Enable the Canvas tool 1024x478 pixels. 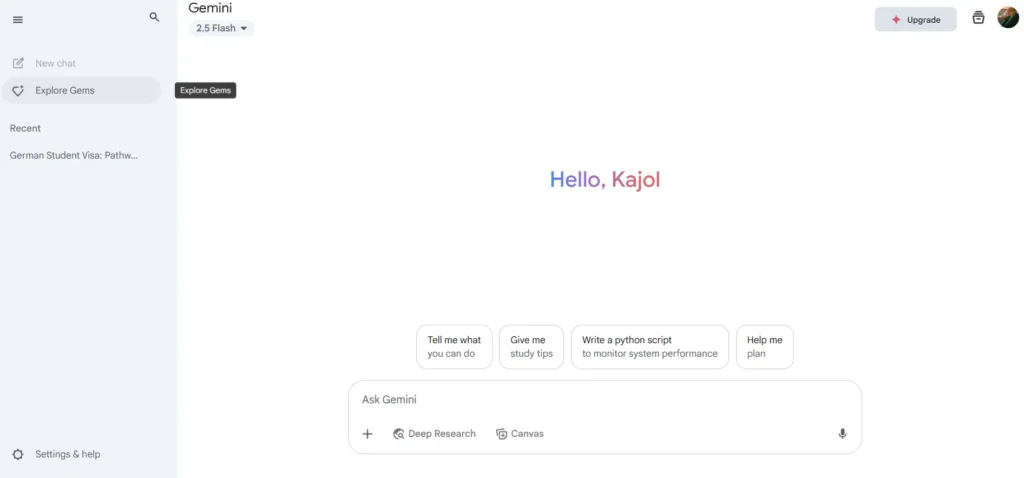520,434
